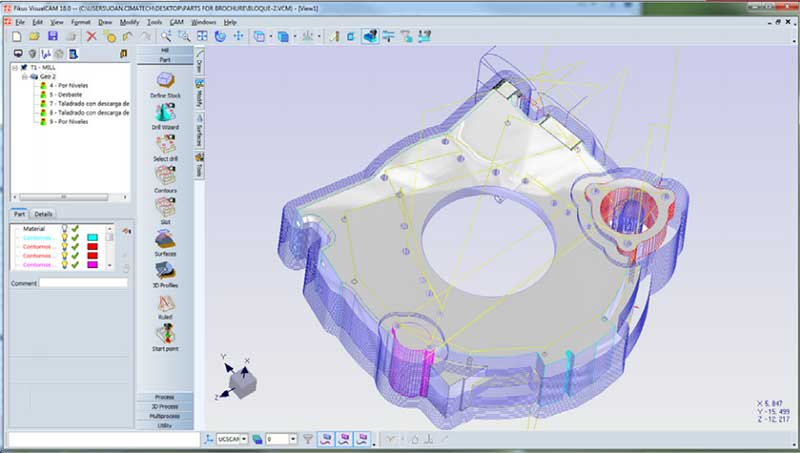Click into the Comment text field
Viewport: 800px width, 453px height.
(83, 283)
